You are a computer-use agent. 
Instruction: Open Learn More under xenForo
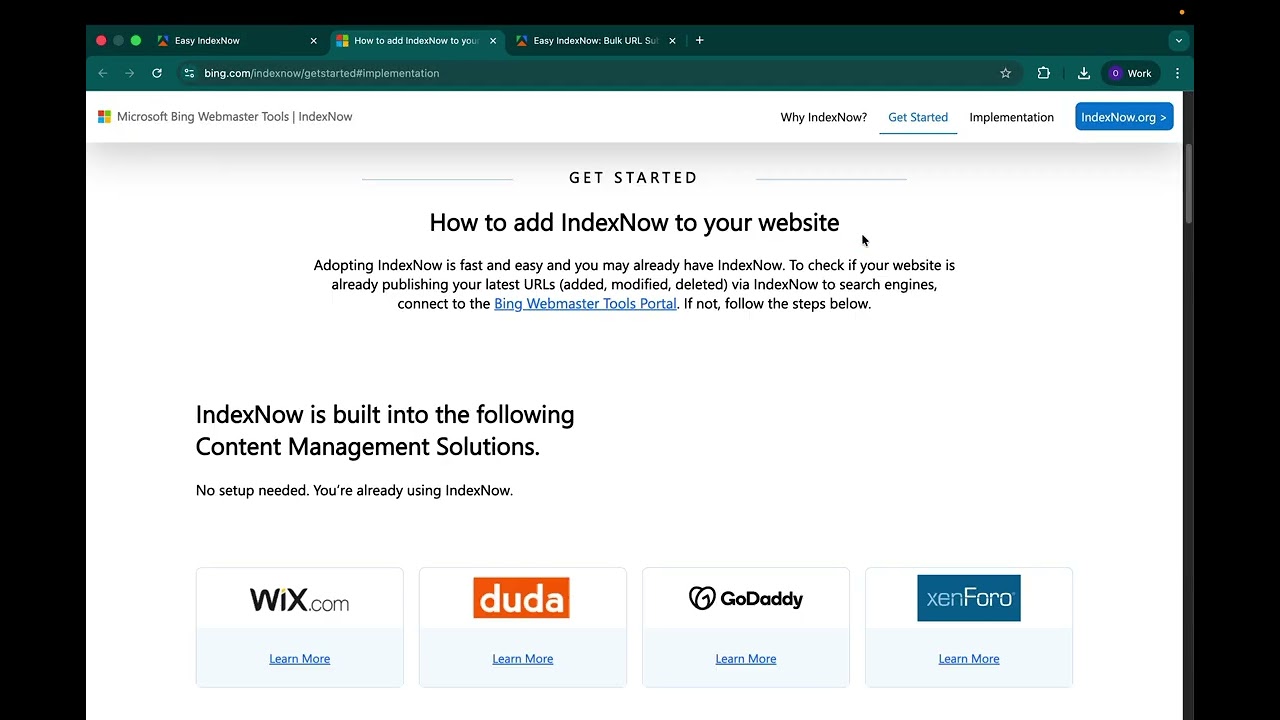tap(968, 659)
